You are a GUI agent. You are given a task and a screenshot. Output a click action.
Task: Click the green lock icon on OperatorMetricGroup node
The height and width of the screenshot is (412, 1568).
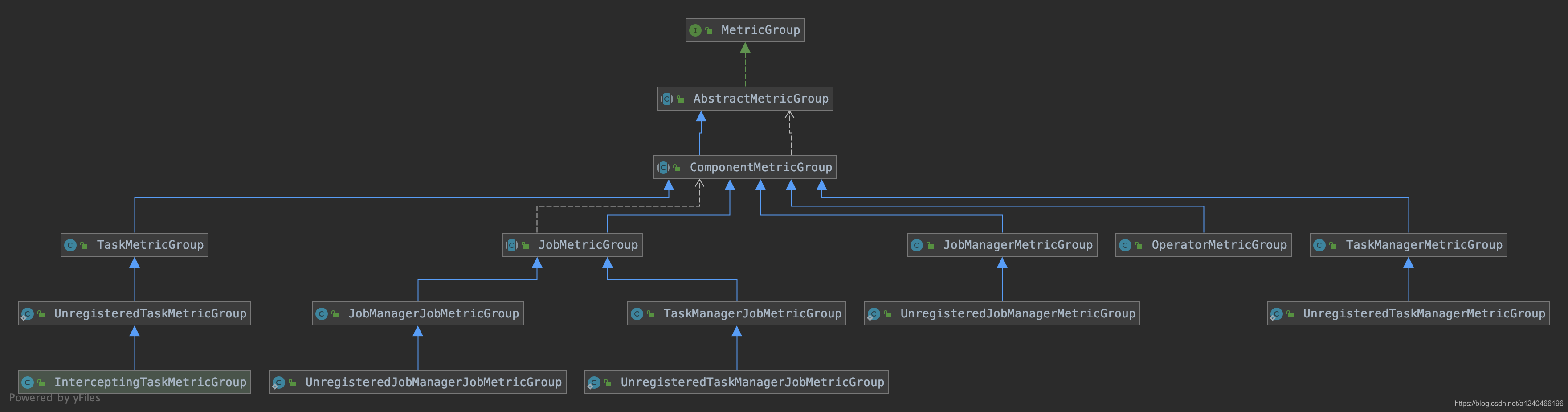click(x=1139, y=246)
